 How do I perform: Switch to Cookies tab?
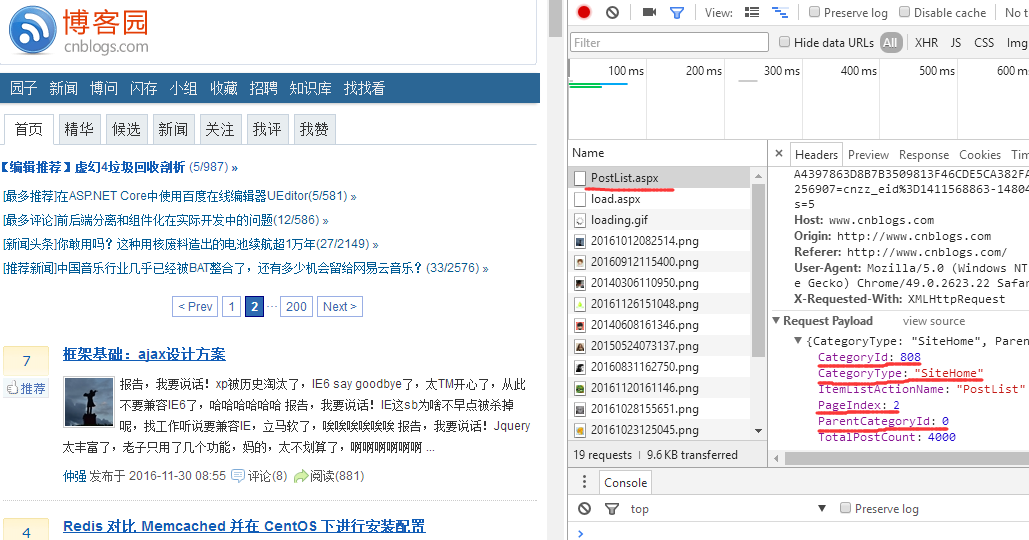(980, 155)
